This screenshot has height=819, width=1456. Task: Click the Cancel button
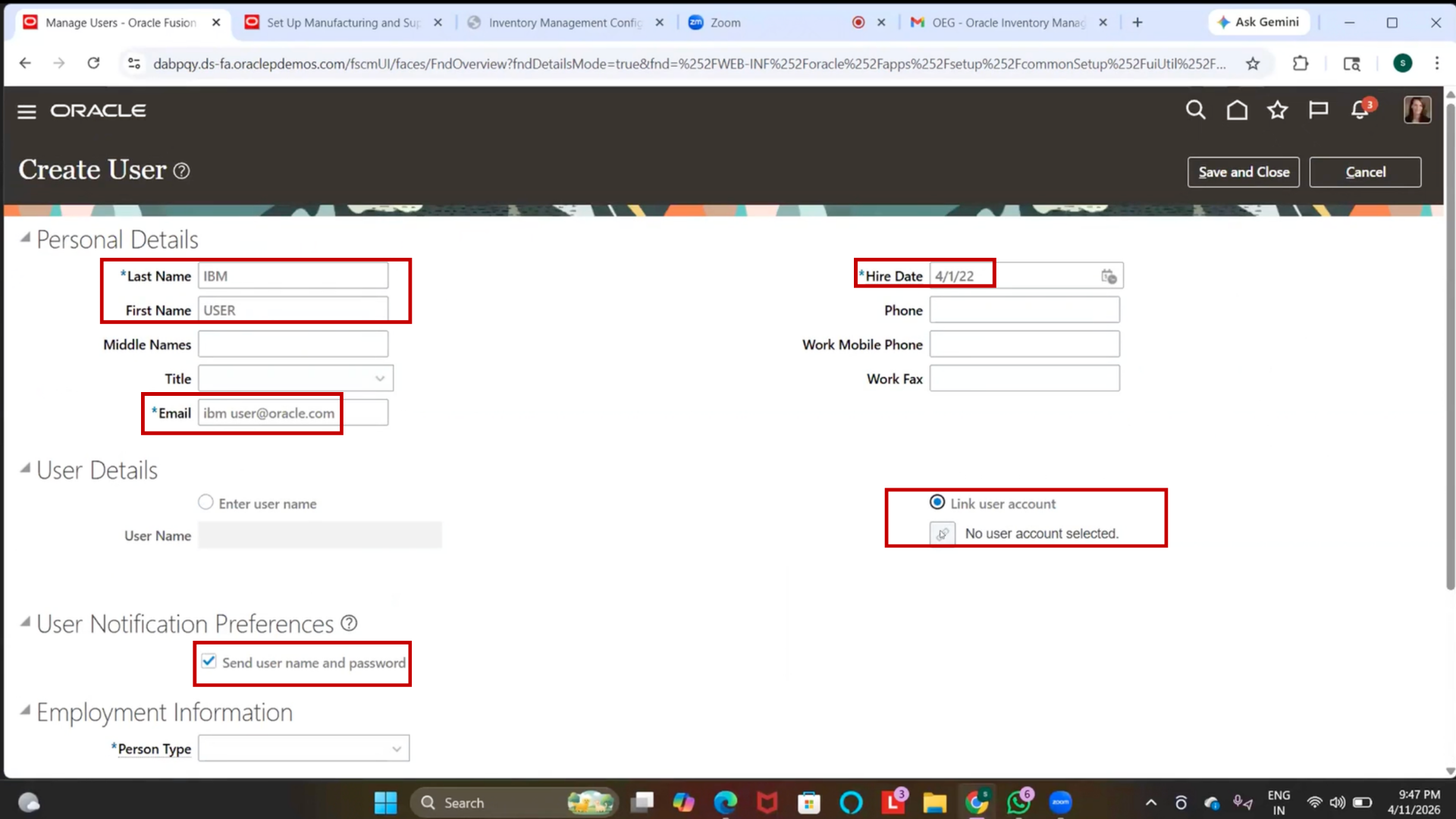[1365, 172]
